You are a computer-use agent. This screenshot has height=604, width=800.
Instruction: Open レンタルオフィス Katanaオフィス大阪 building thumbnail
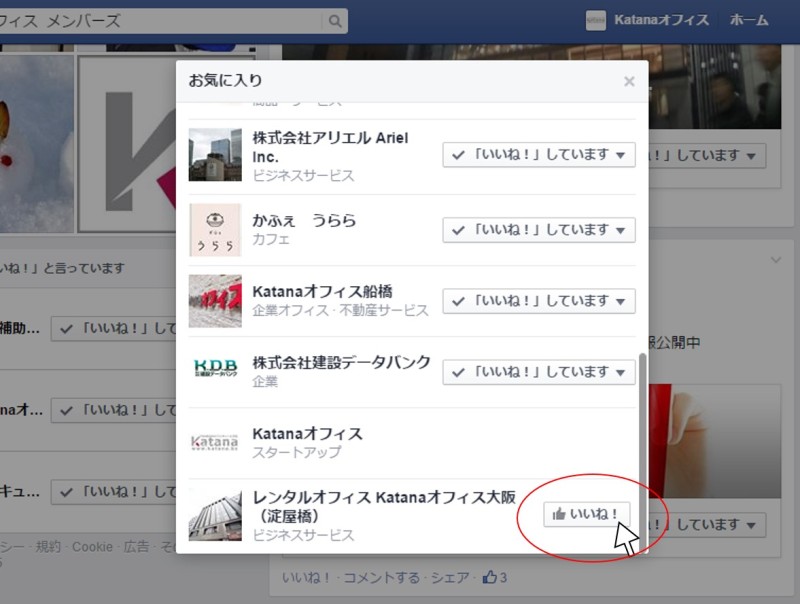coord(215,515)
